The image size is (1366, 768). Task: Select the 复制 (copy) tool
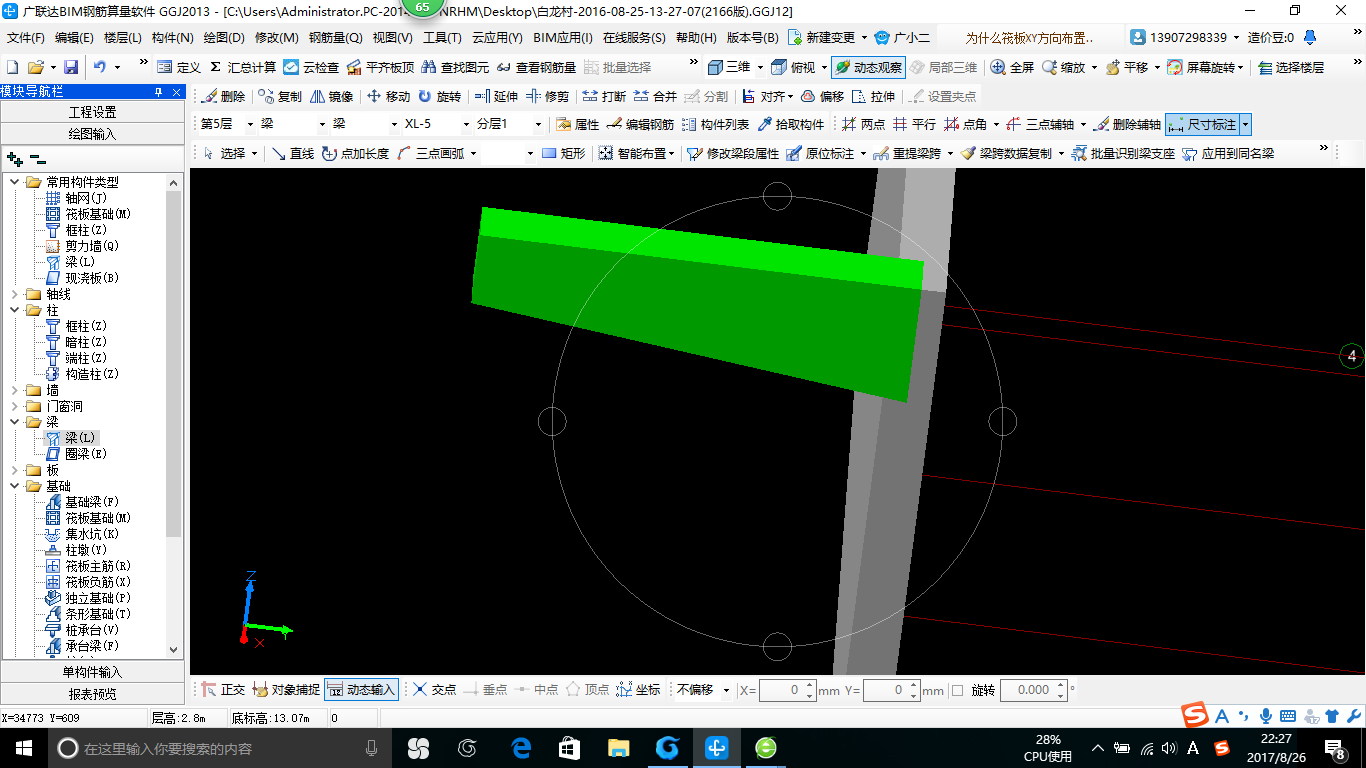(279, 97)
